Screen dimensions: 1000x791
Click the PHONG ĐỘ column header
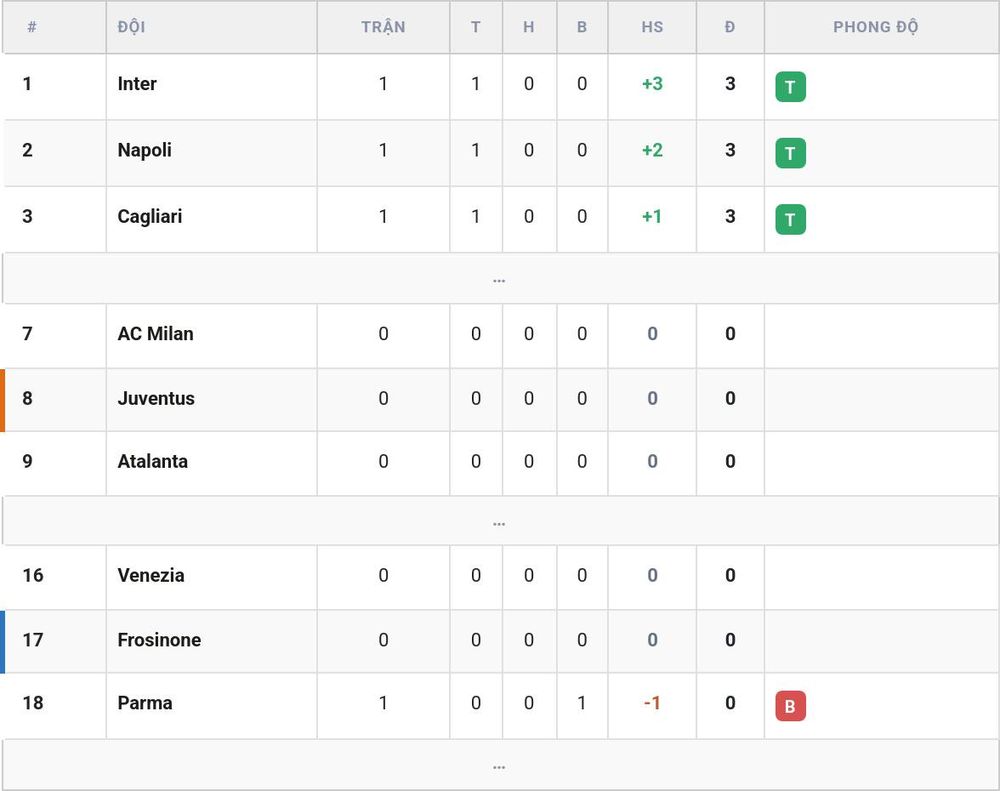coord(876,27)
